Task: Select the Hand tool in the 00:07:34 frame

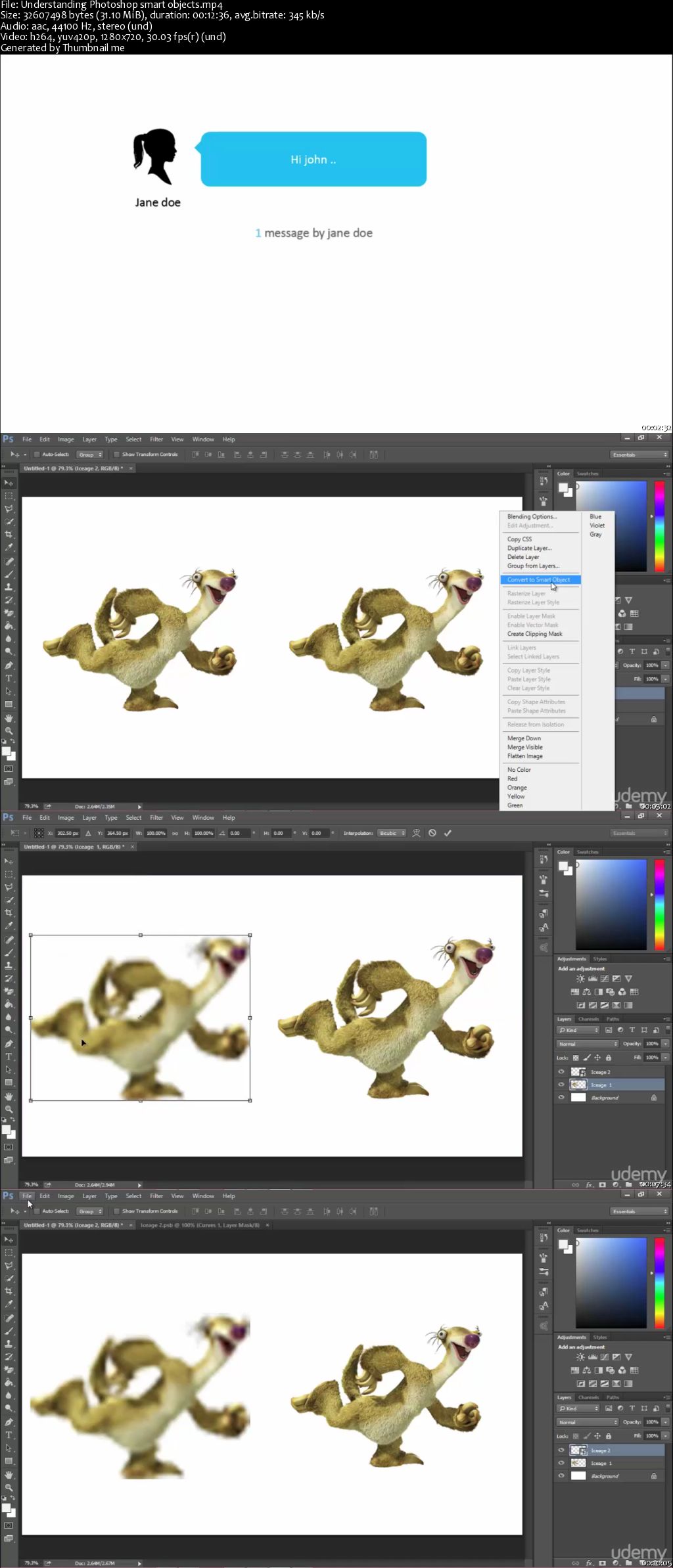Action: [9, 1096]
